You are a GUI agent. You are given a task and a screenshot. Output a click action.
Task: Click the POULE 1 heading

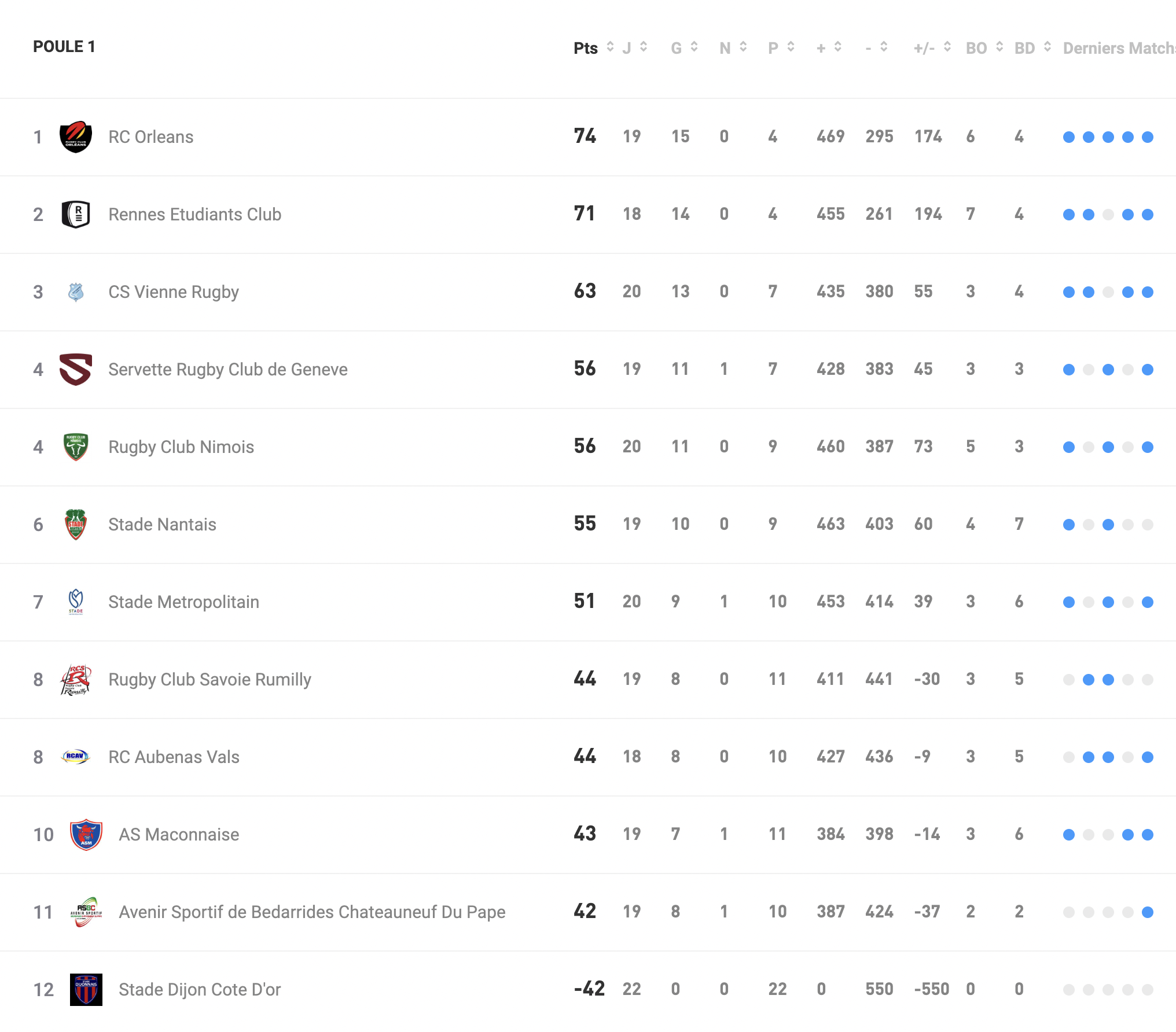pyautogui.click(x=64, y=47)
